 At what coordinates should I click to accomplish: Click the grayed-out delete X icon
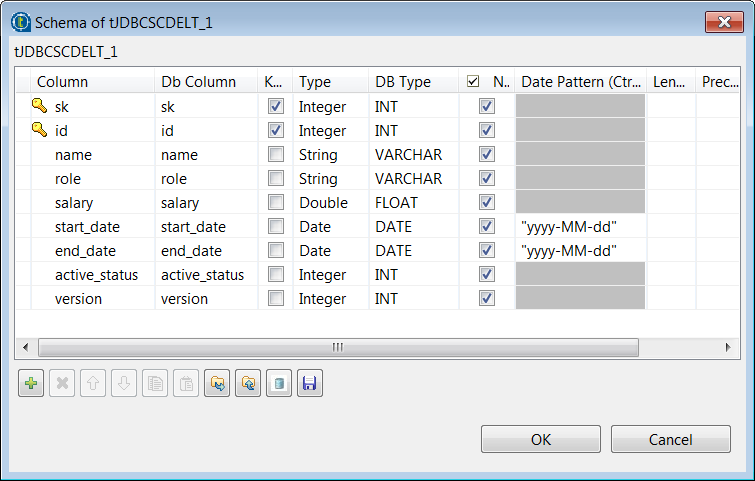(62, 385)
